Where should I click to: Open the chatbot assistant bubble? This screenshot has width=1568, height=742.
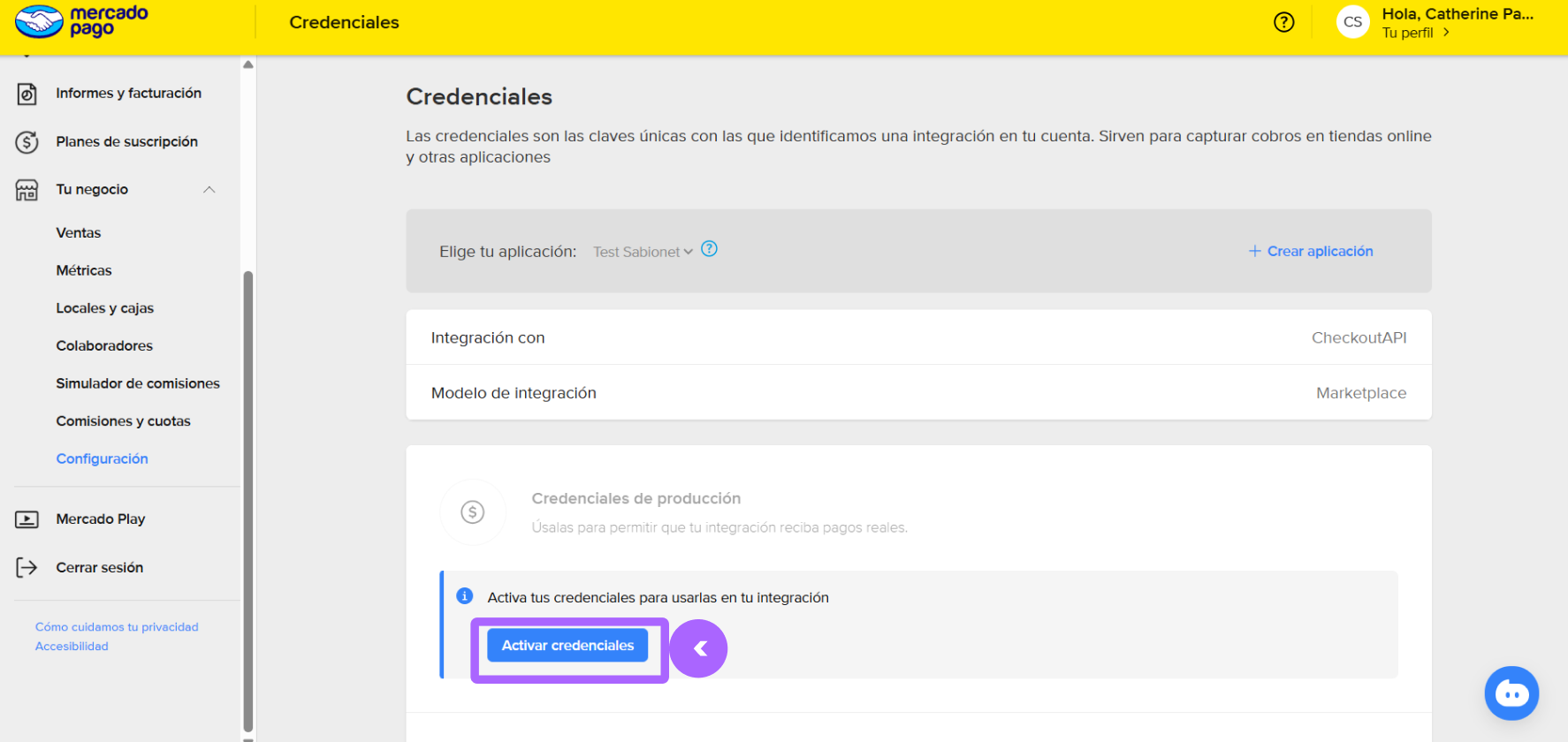click(1511, 693)
